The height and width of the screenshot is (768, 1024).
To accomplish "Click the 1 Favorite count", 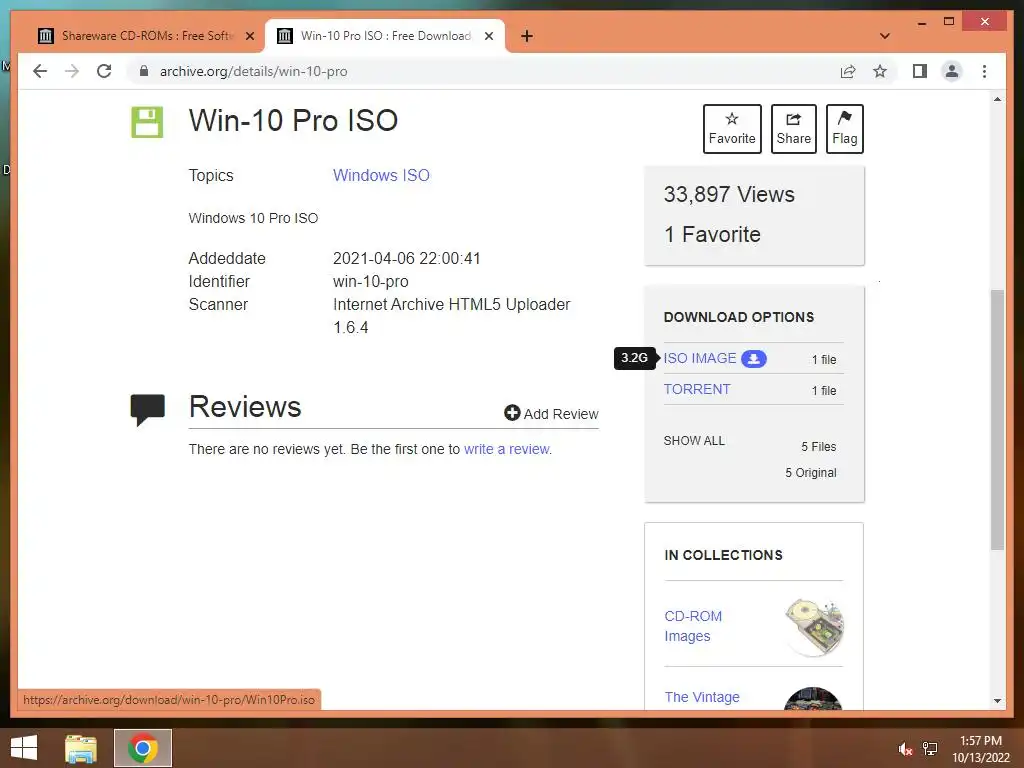I will point(712,234).
